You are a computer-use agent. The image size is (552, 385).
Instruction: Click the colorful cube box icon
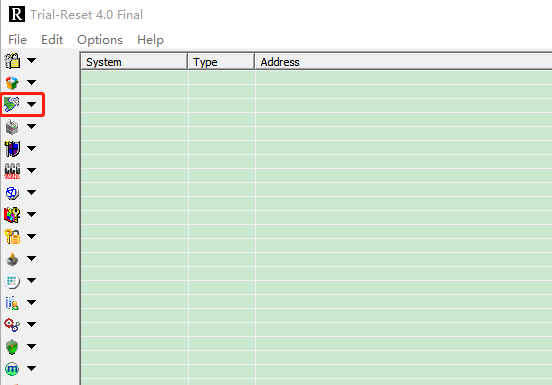click(12, 83)
